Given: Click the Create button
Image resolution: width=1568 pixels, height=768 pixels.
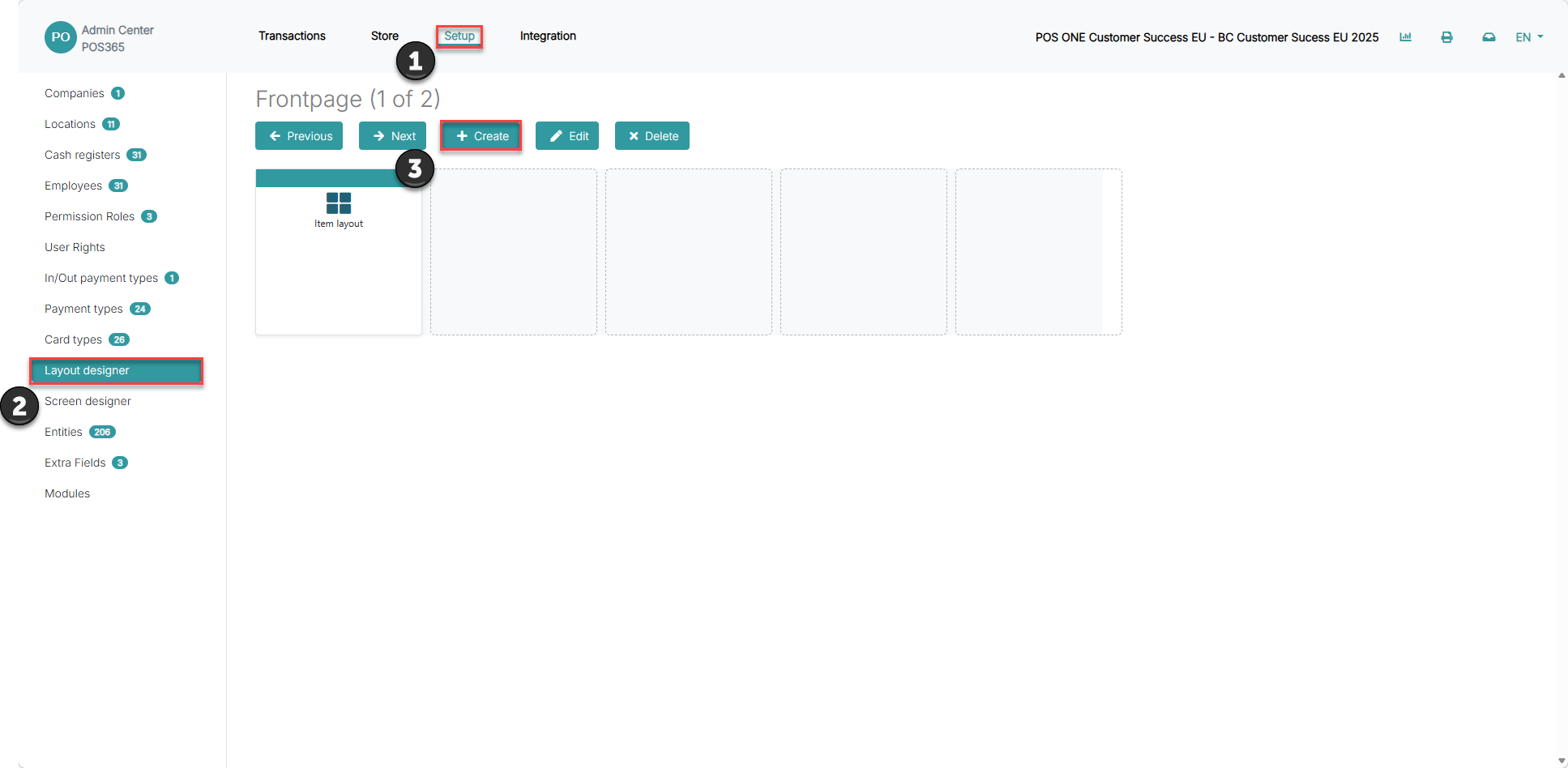Looking at the screenshot, I should point(481,136).
